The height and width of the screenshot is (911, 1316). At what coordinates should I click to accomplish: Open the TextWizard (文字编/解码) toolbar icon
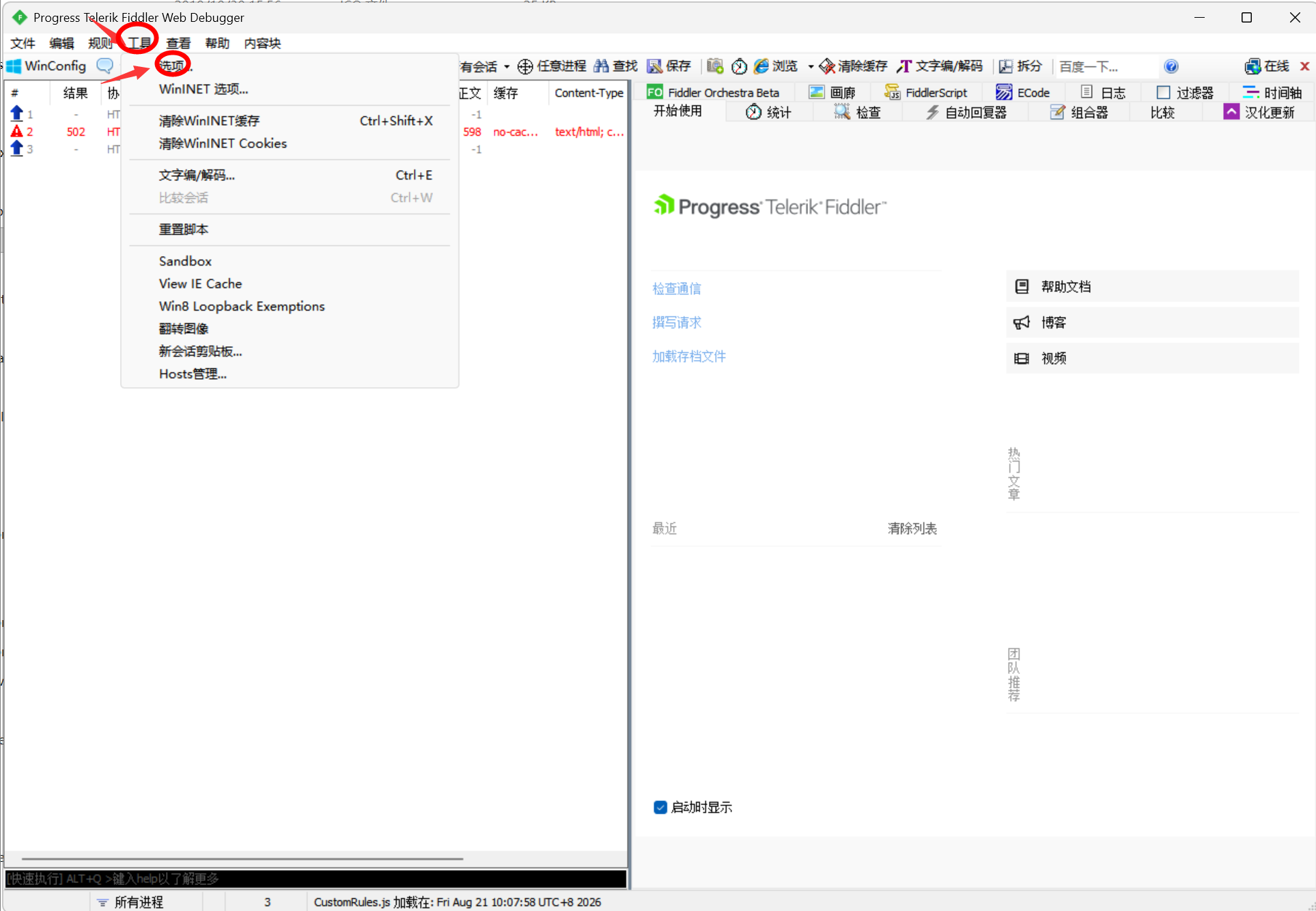tap(904, 66)
